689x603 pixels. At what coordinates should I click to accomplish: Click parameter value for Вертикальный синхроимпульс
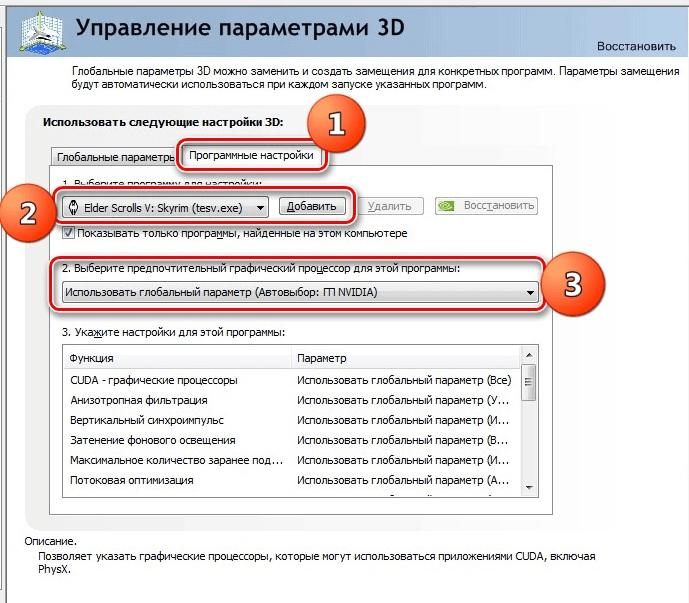403,420
